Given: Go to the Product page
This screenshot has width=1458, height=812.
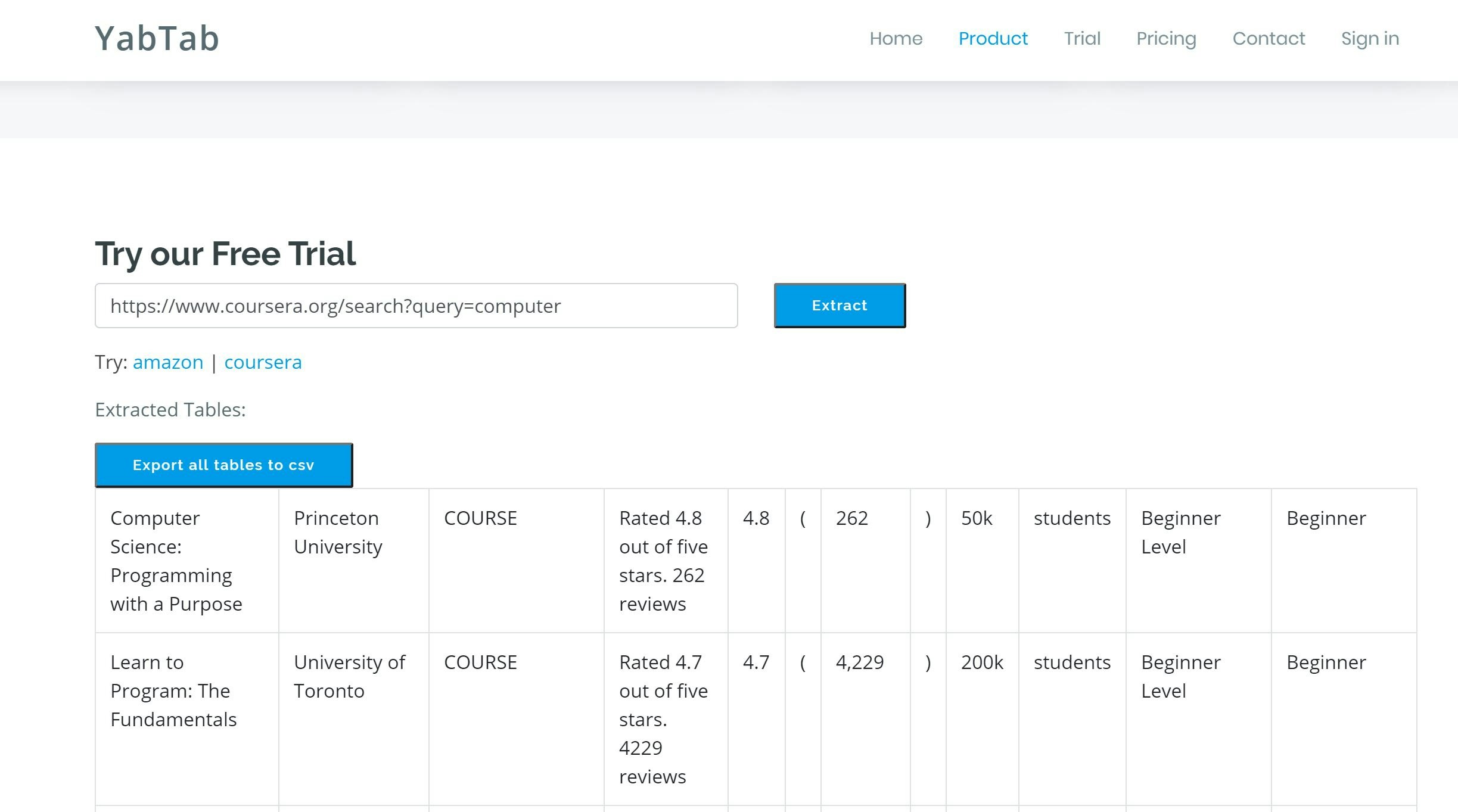Looking at the screenshot, I should click(x=993, y=39).
